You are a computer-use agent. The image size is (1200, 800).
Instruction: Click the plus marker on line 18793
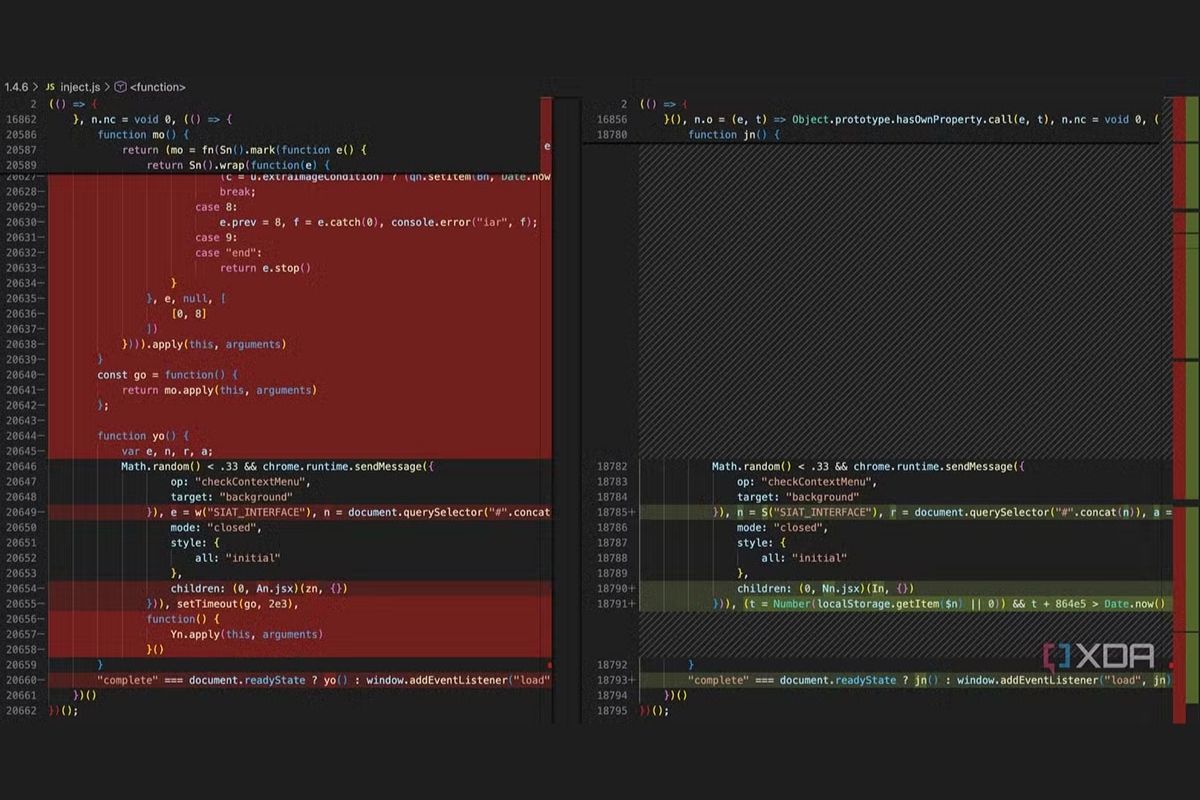point(631,680)
